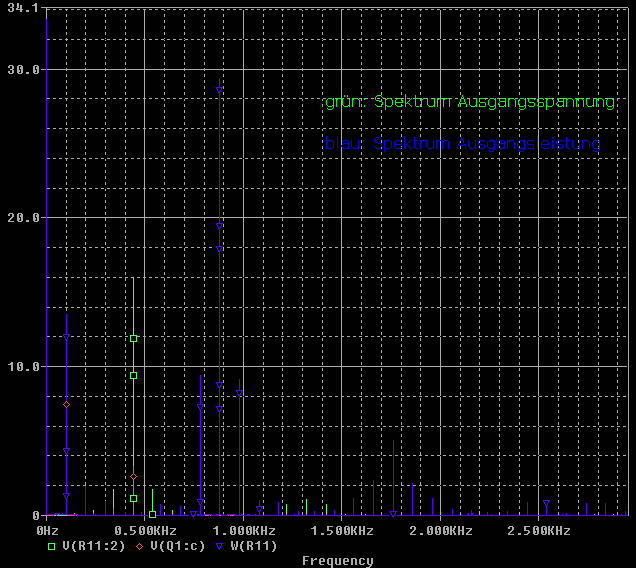
Task: Click the 30.0 y-axis label
Action: click(x=24, y=70)
